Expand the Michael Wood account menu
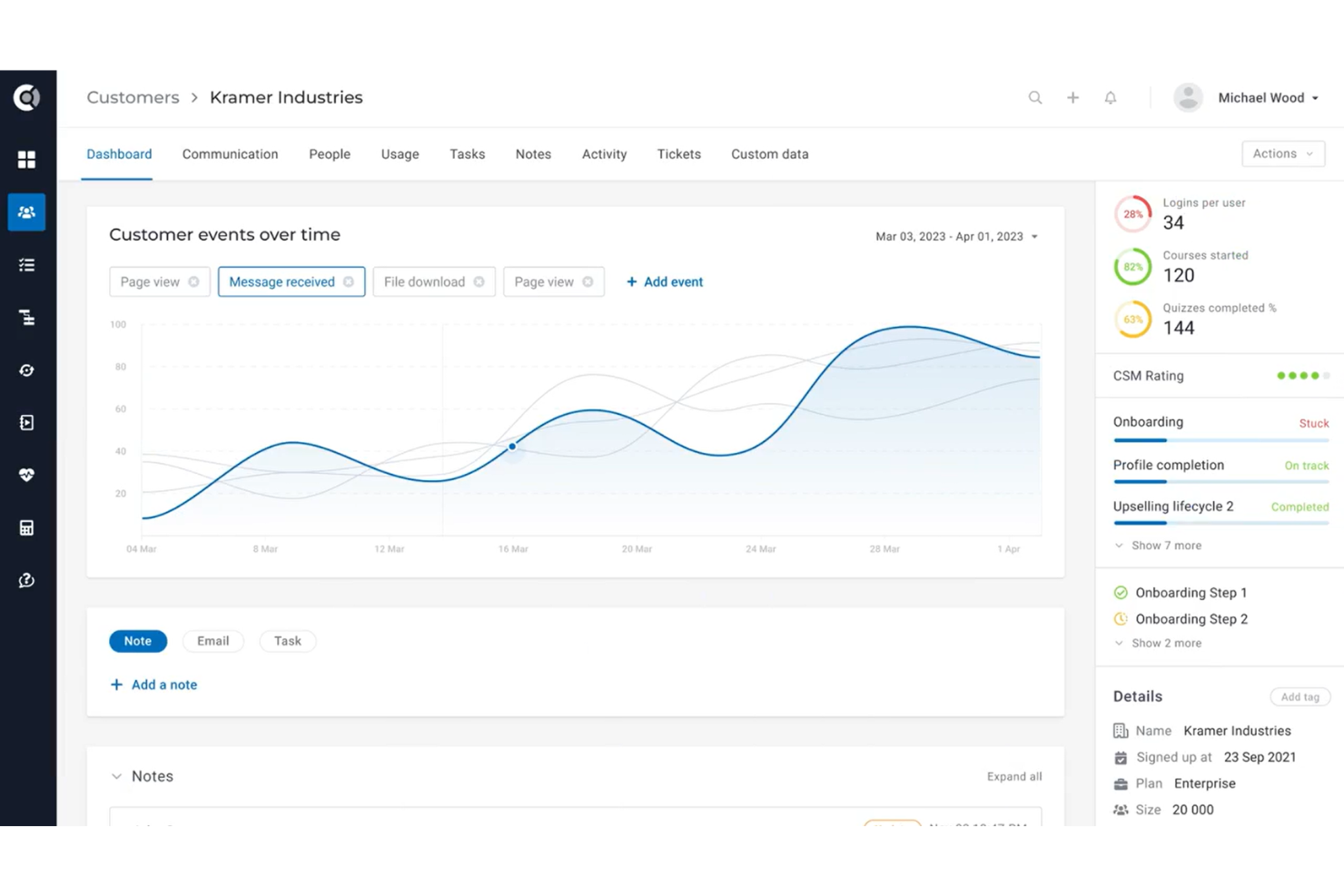1344x896 pixels. coord(1268,97)
